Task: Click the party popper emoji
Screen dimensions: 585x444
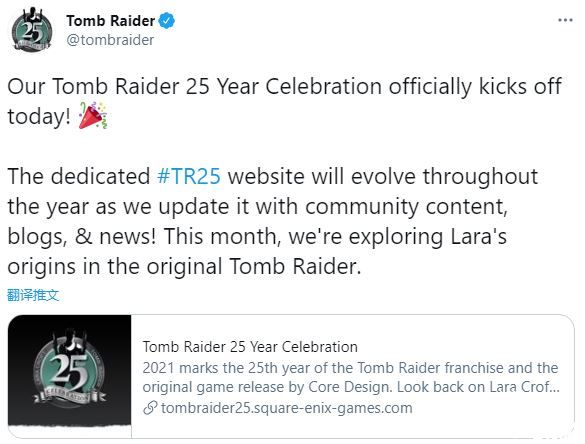Action: pos(93,115)
